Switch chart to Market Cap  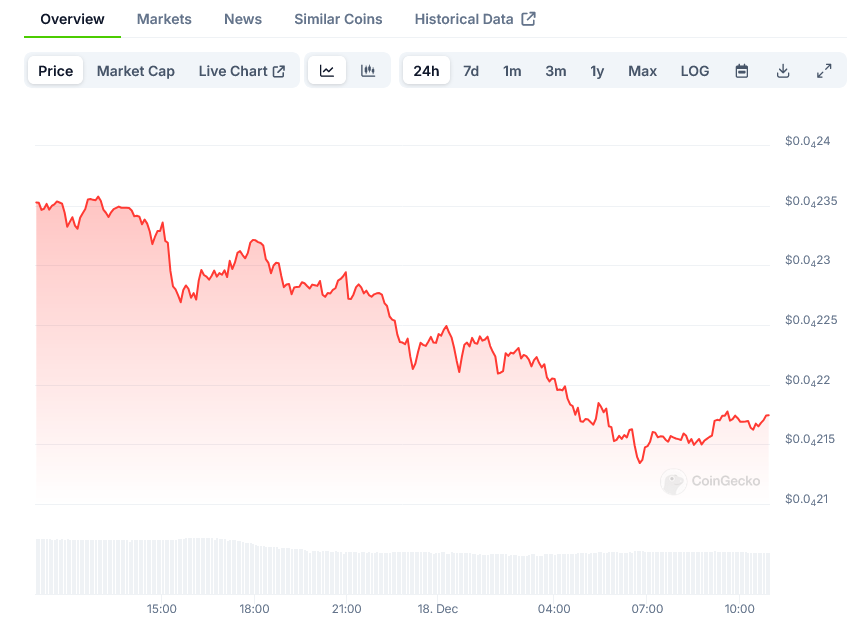136,71
